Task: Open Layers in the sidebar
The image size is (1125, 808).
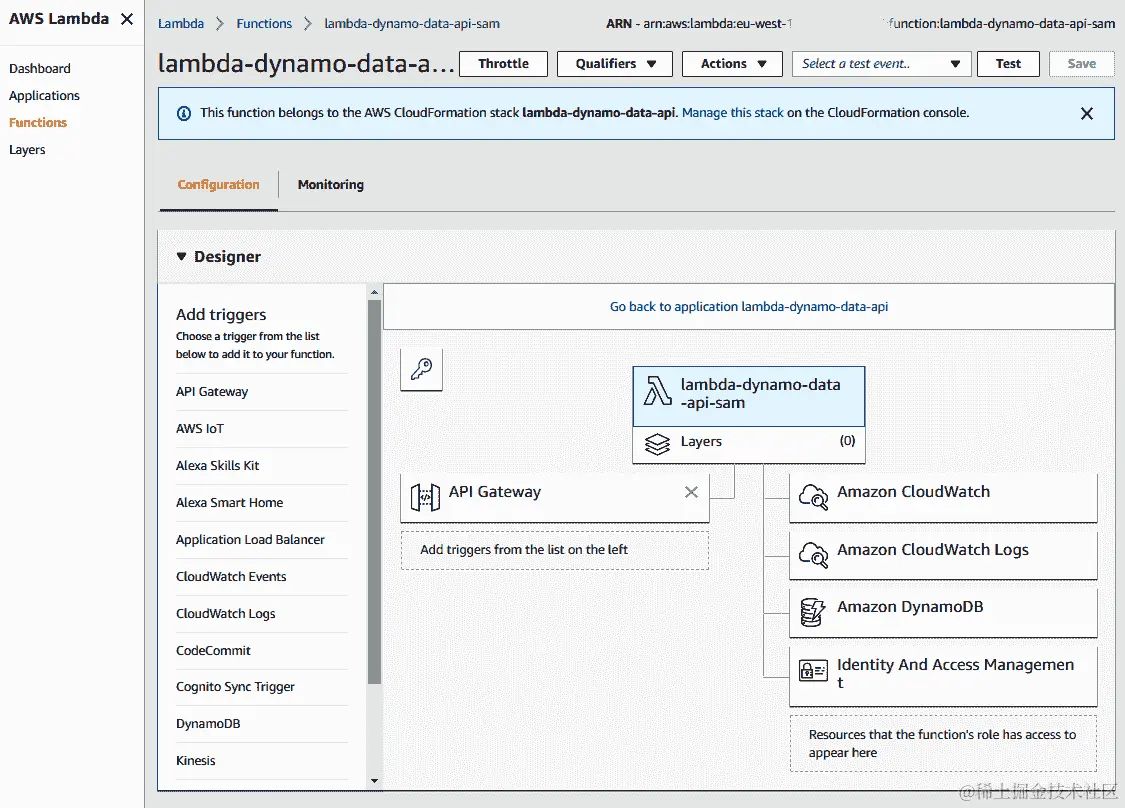Action: pos(27,150)
